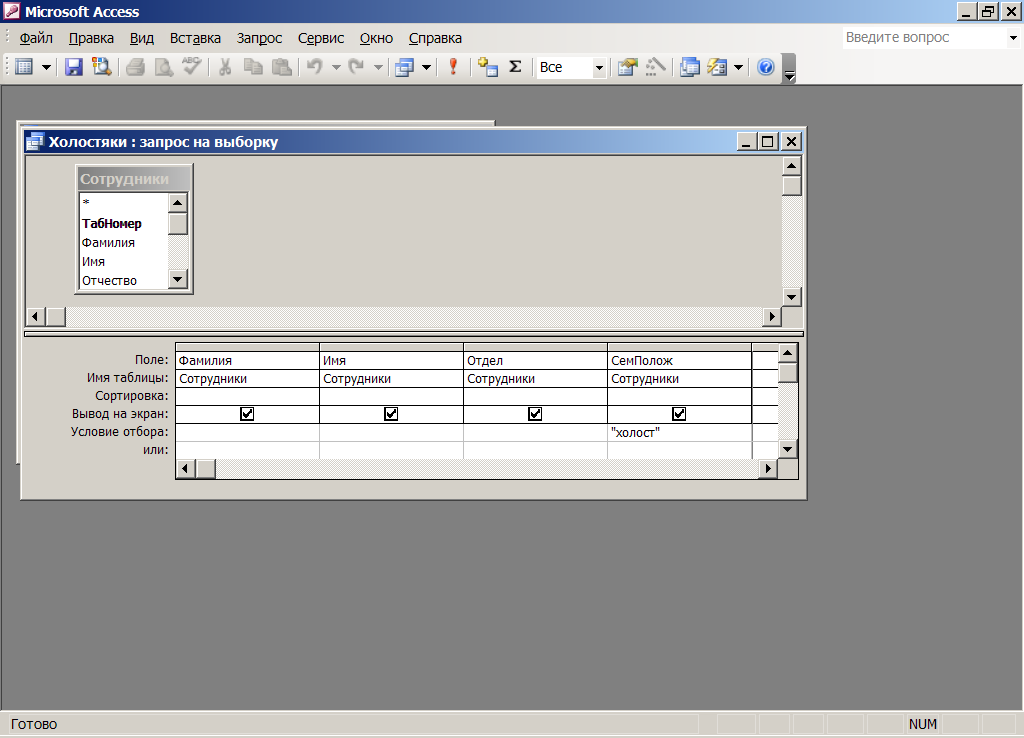Click the 'Введите вопрос' help box
The width and height of the screenshot is (1024, 738).
(924, 37)
